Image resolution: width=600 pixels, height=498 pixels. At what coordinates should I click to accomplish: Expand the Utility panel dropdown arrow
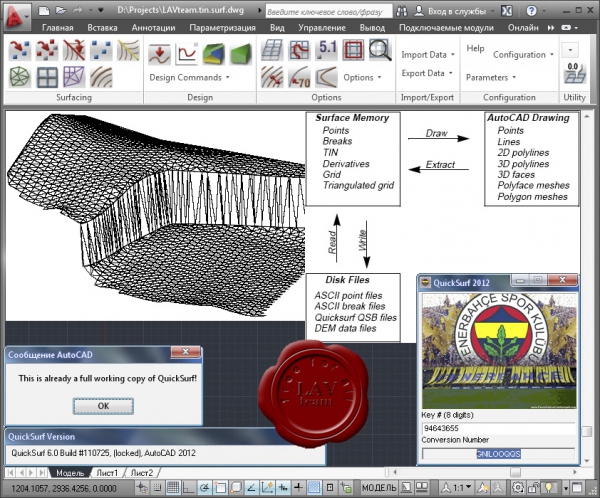(x=570, y=50)
